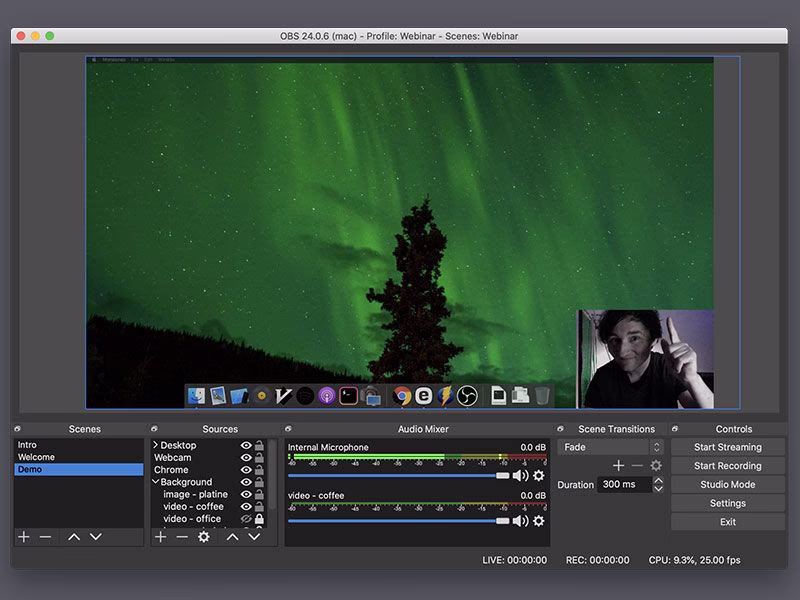Click the Chrome icon in the previewed dock

click(402, 396)
